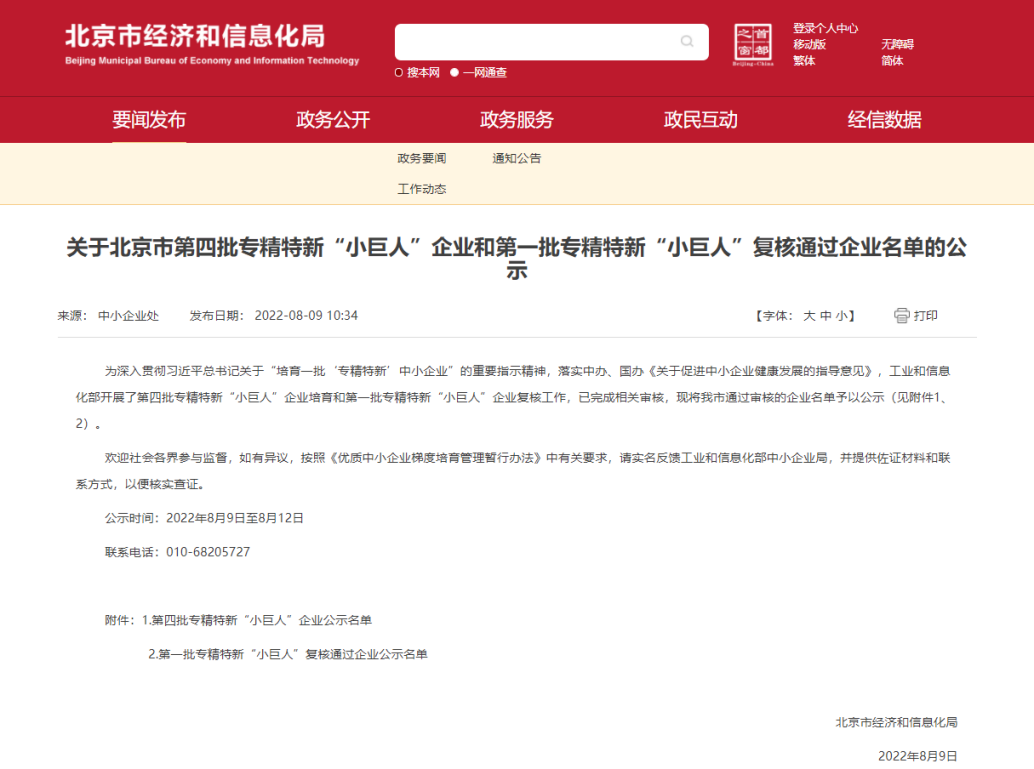Select the 搜本网 radio option

[400, 73]
